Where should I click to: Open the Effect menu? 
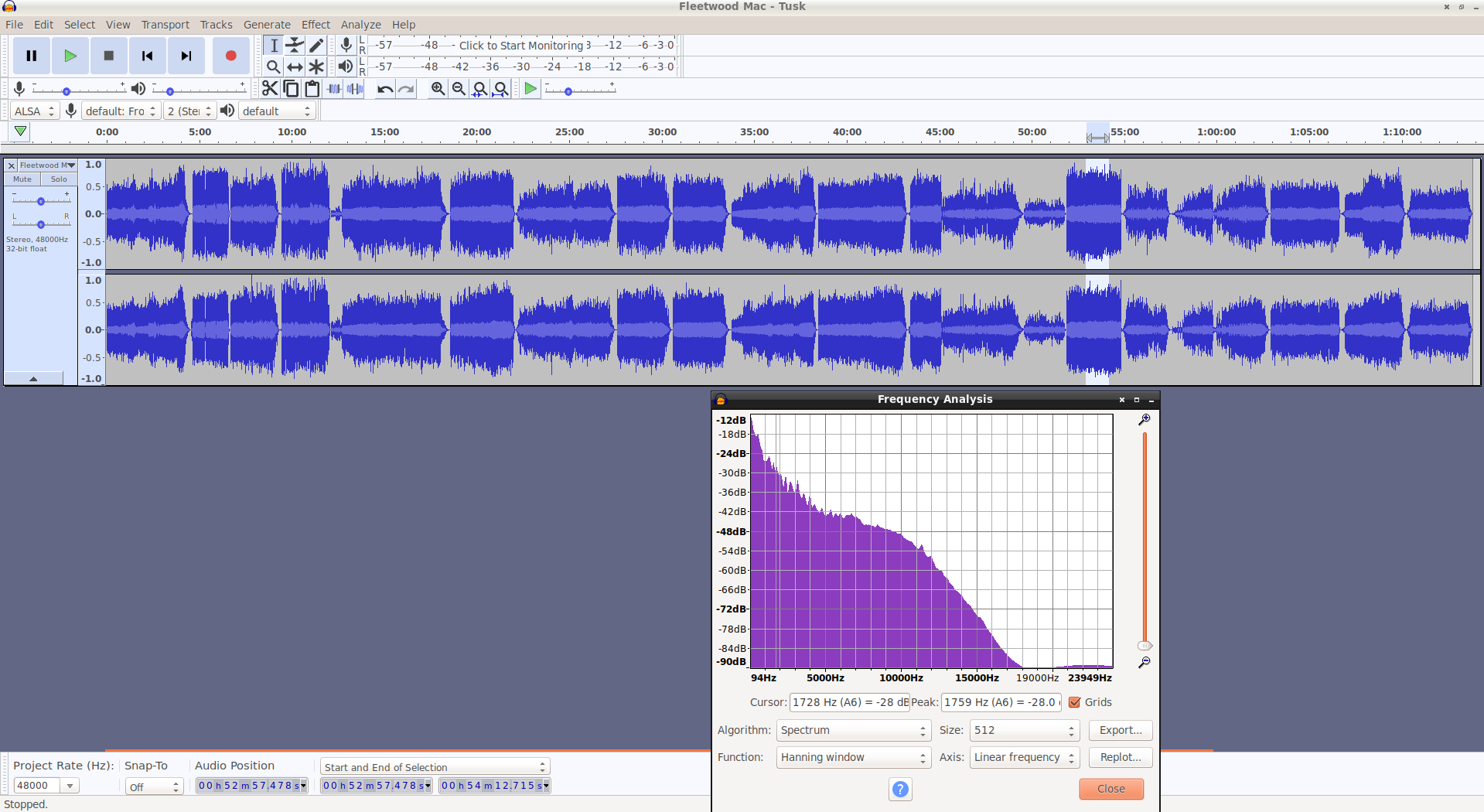click(x=316, y=25)
